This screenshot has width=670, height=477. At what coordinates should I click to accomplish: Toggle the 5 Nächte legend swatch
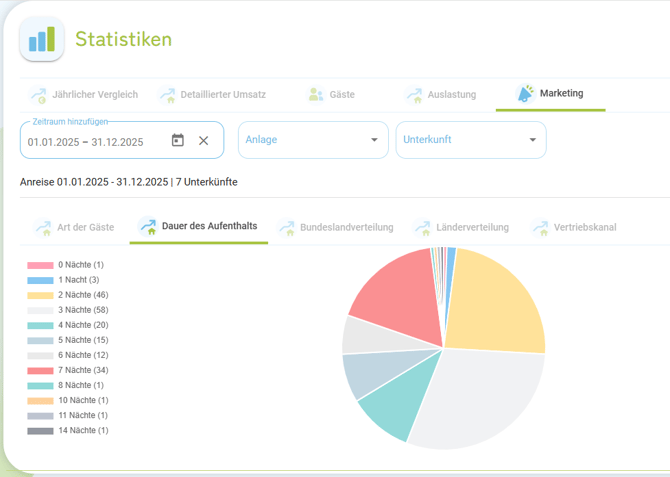point(40,341)
